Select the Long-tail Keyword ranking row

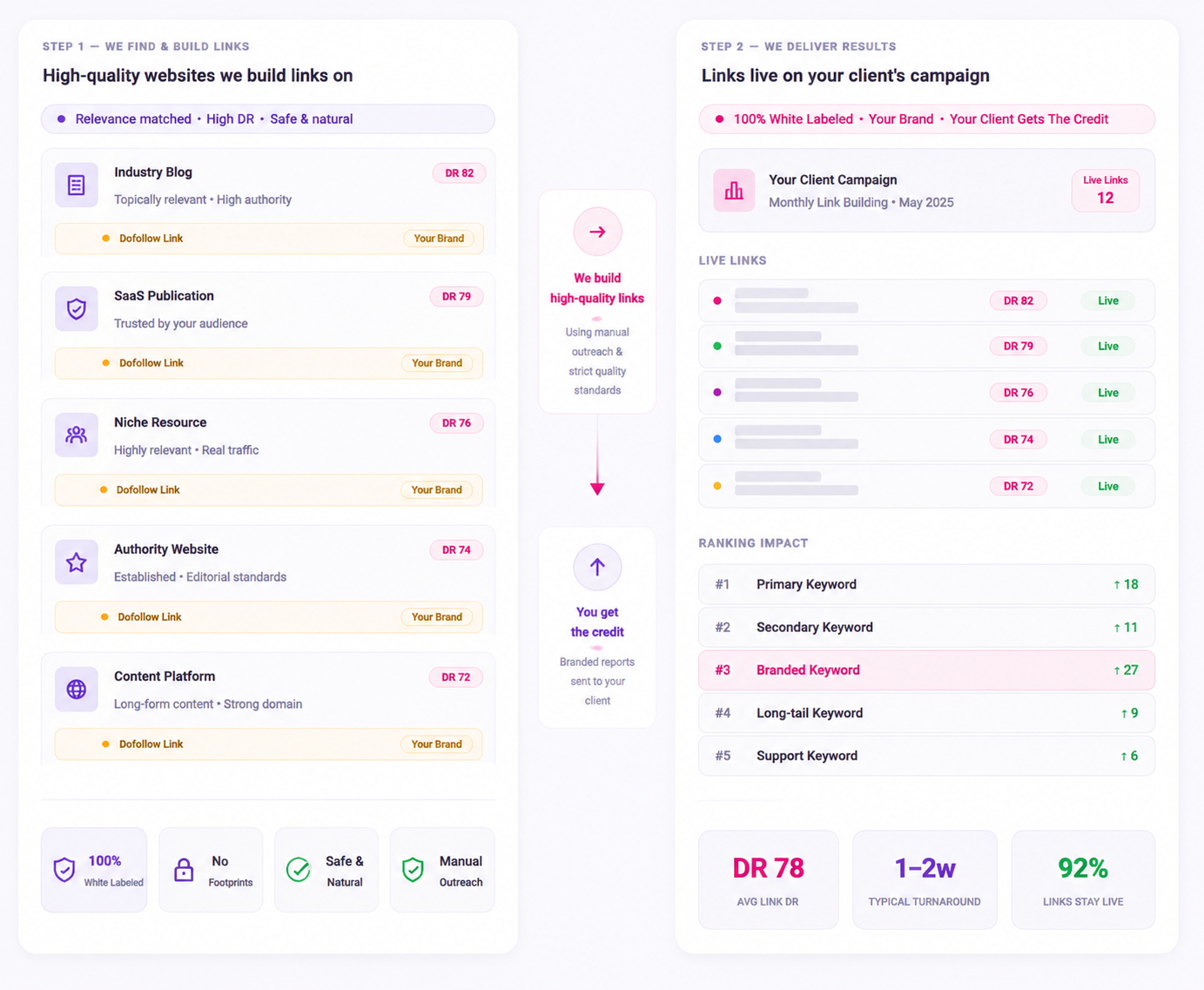[x=926, y=713]
